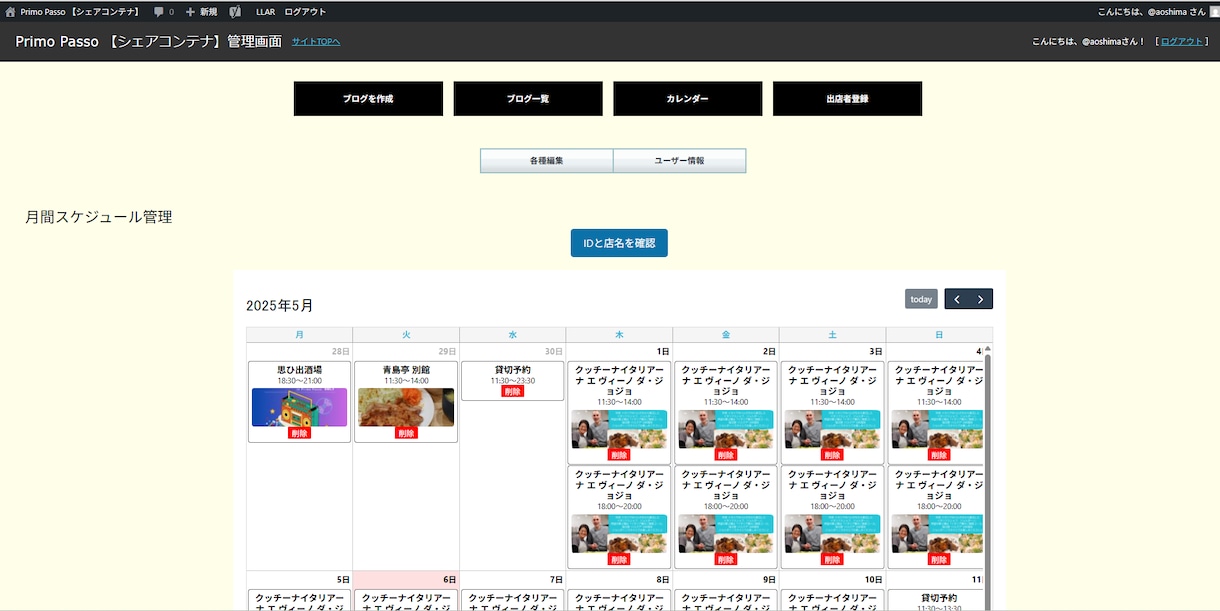The height and width of the screenshot is (611, 1220).
Task: Select the 10日 day number
Action: 874,580
